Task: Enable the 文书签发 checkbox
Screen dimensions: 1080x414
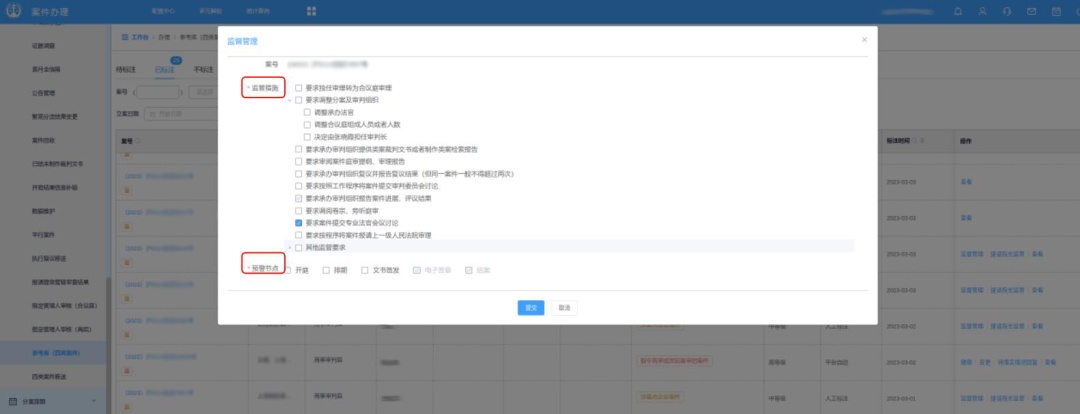Action: [x=366, y=270]
